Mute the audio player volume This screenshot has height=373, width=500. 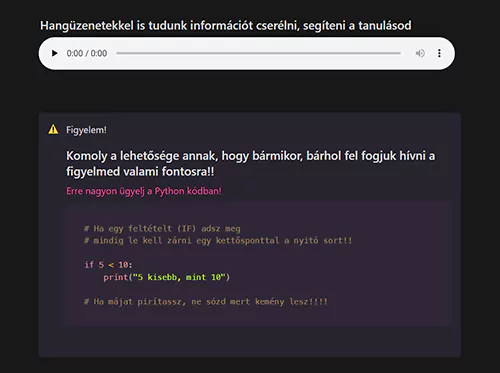[x=420, y=53]
